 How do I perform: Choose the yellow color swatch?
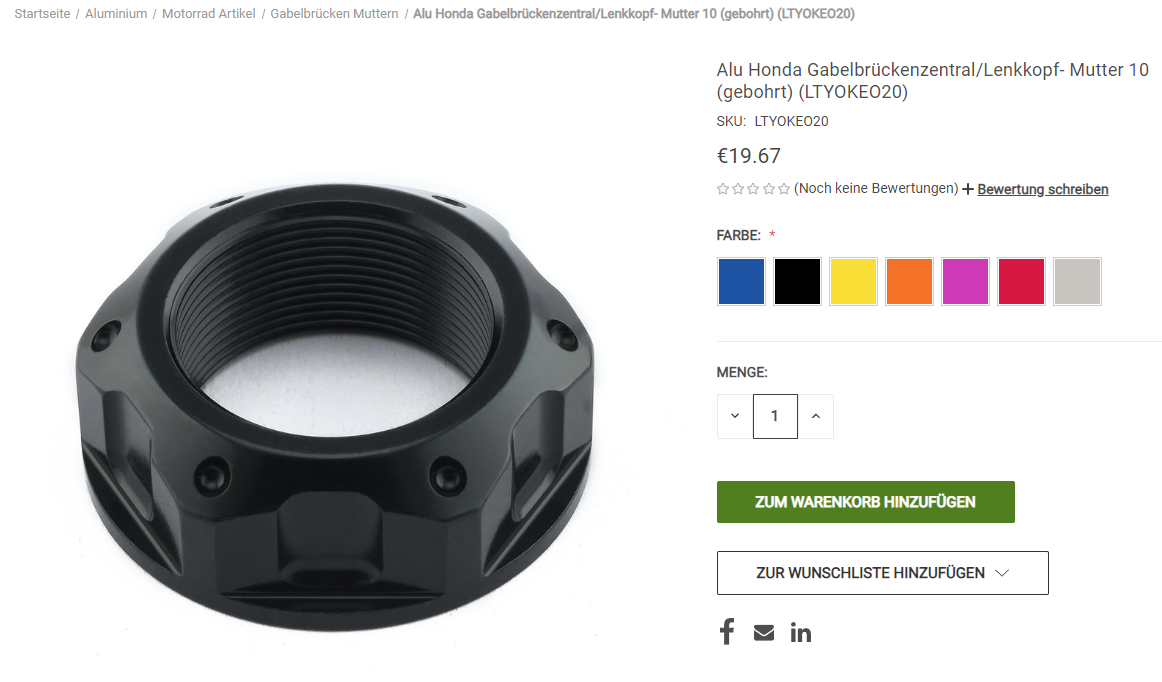coord(853,281)
